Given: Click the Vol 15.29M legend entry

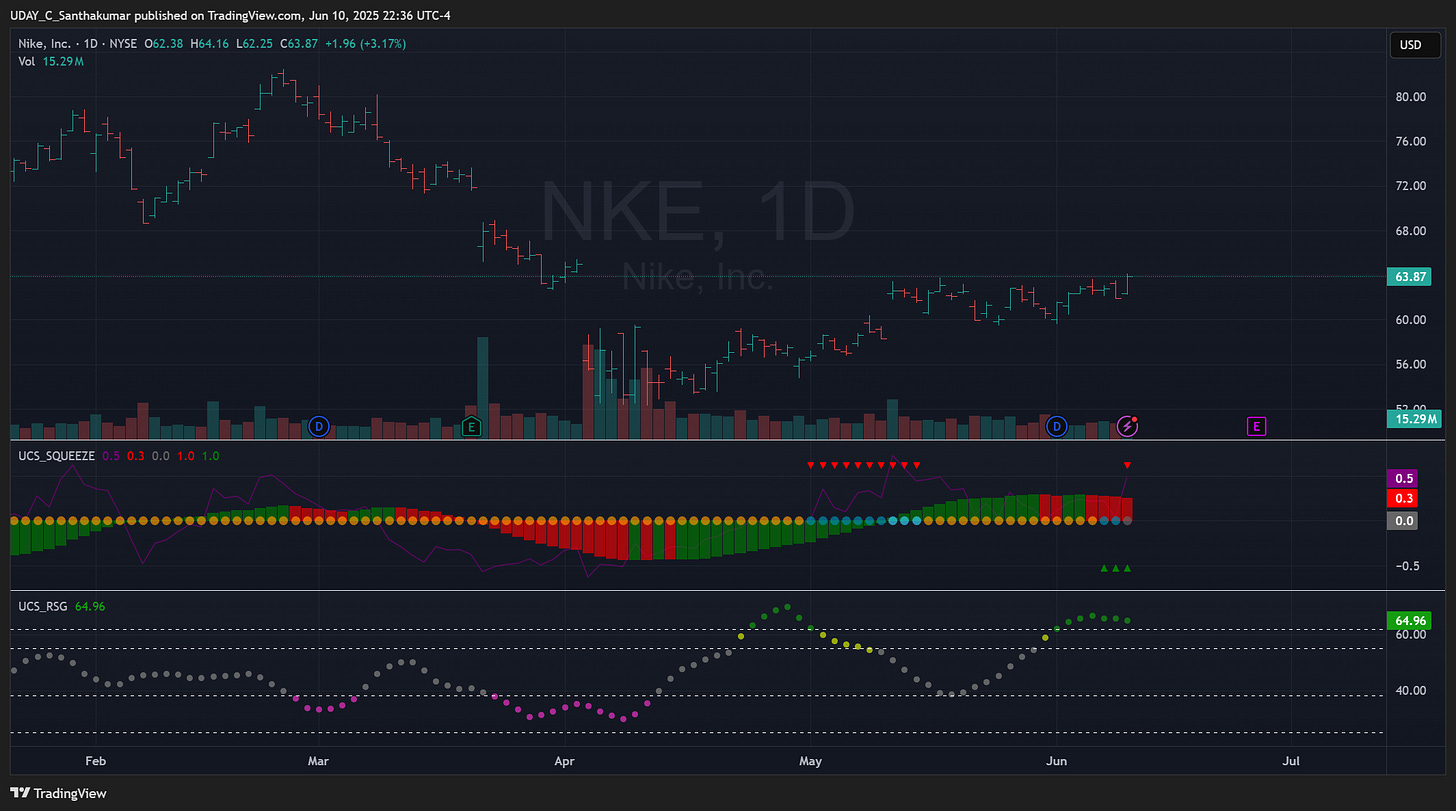Looking at the screenshot, I should pyautogui.click(x=50, y=62).
